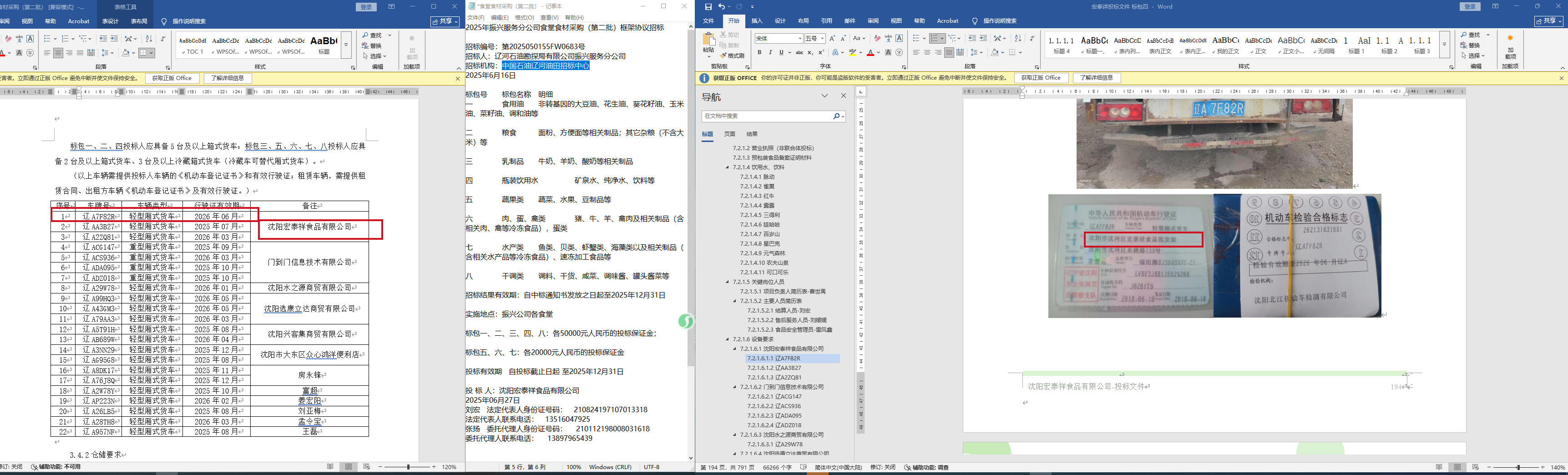Toggle bold in right Word window
1568x475 pixels.
tap(759, 53)
